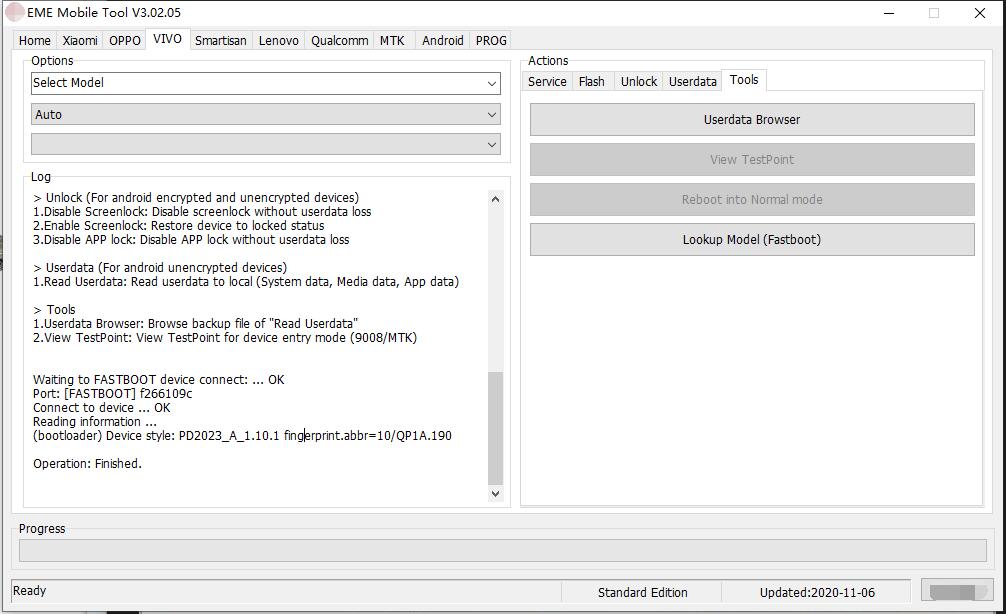Click 'Operation: Finished.' log line
Screen dimensions: 1006x614
point(87,464)
